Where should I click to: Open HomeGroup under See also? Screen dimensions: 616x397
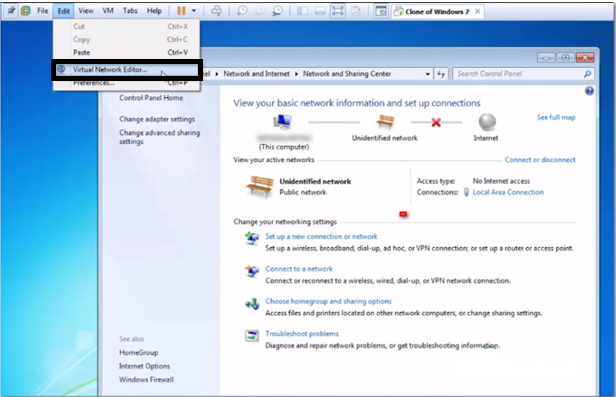[138, 353]
